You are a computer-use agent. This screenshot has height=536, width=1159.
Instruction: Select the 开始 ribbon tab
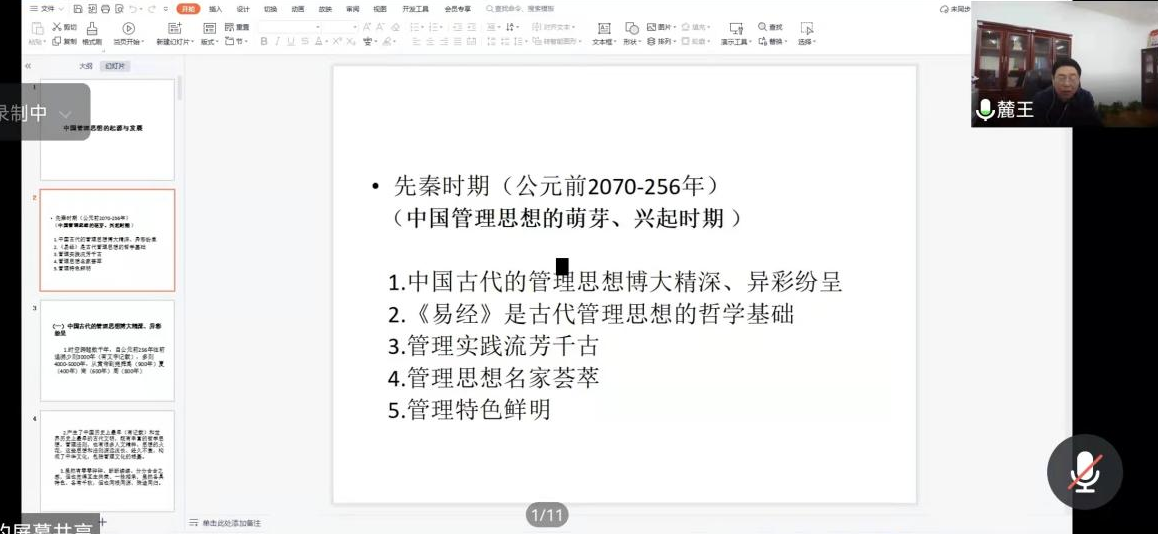[188, 9]
